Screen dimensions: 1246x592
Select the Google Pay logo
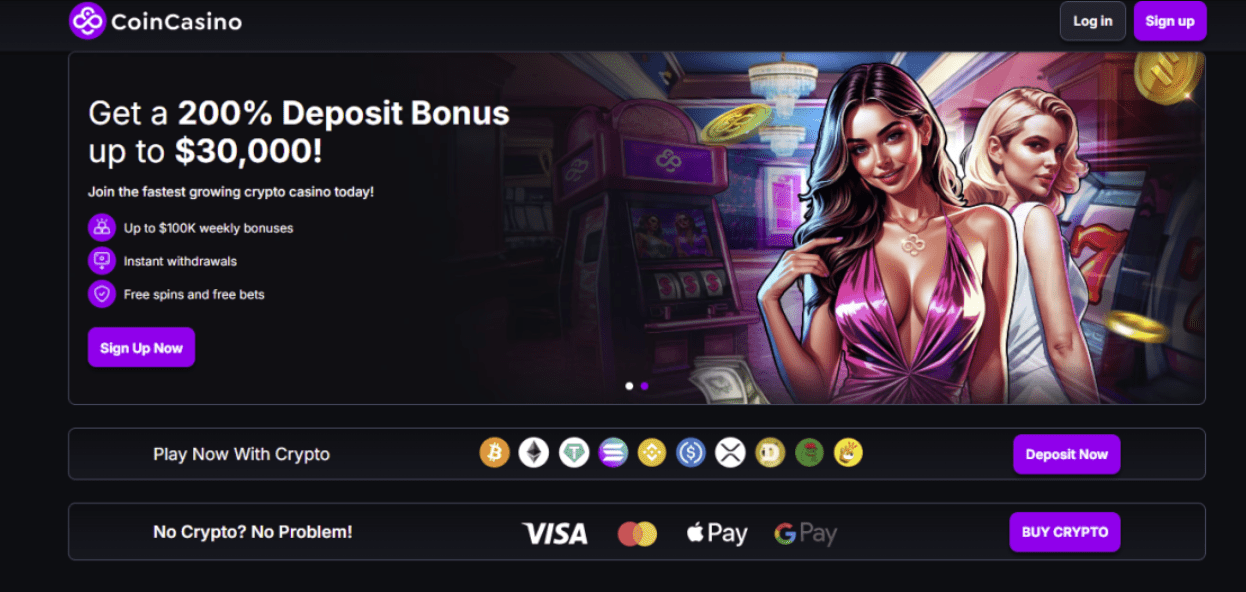pos(805,534)
